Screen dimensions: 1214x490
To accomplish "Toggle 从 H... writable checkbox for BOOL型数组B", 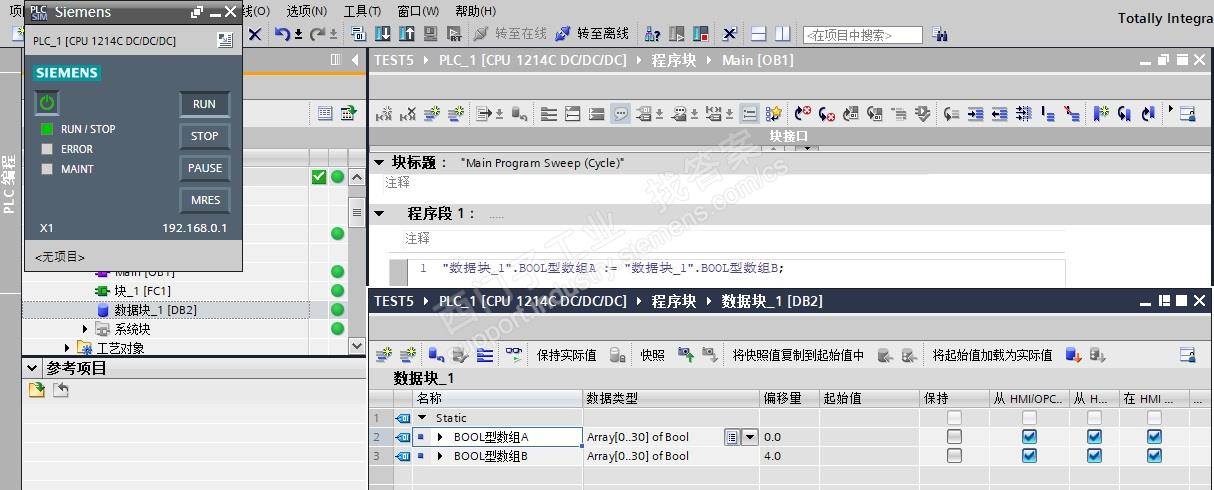I will (1094, 456).
